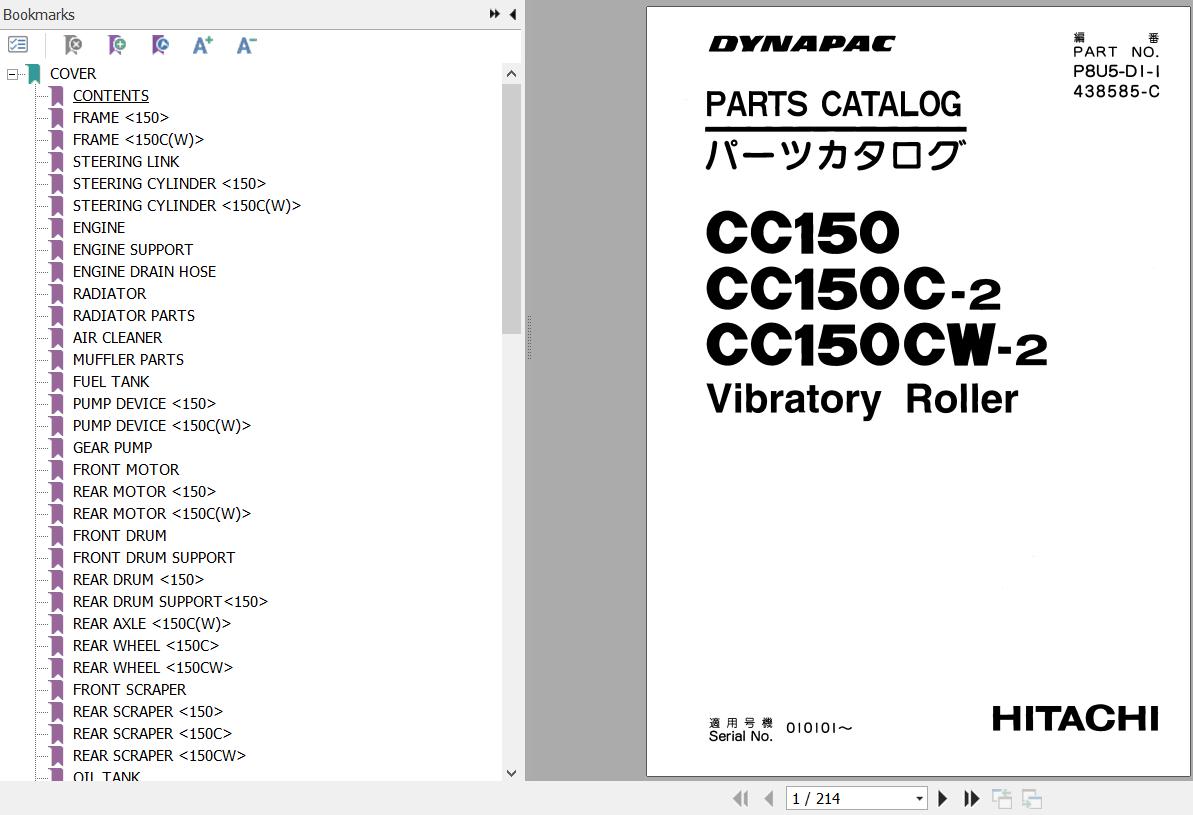Open the ENGINE DRAIN HOSE bookmark
The height and width of the screenshot is (815, 1193).
pyautogui.click(x=144, y=272)
